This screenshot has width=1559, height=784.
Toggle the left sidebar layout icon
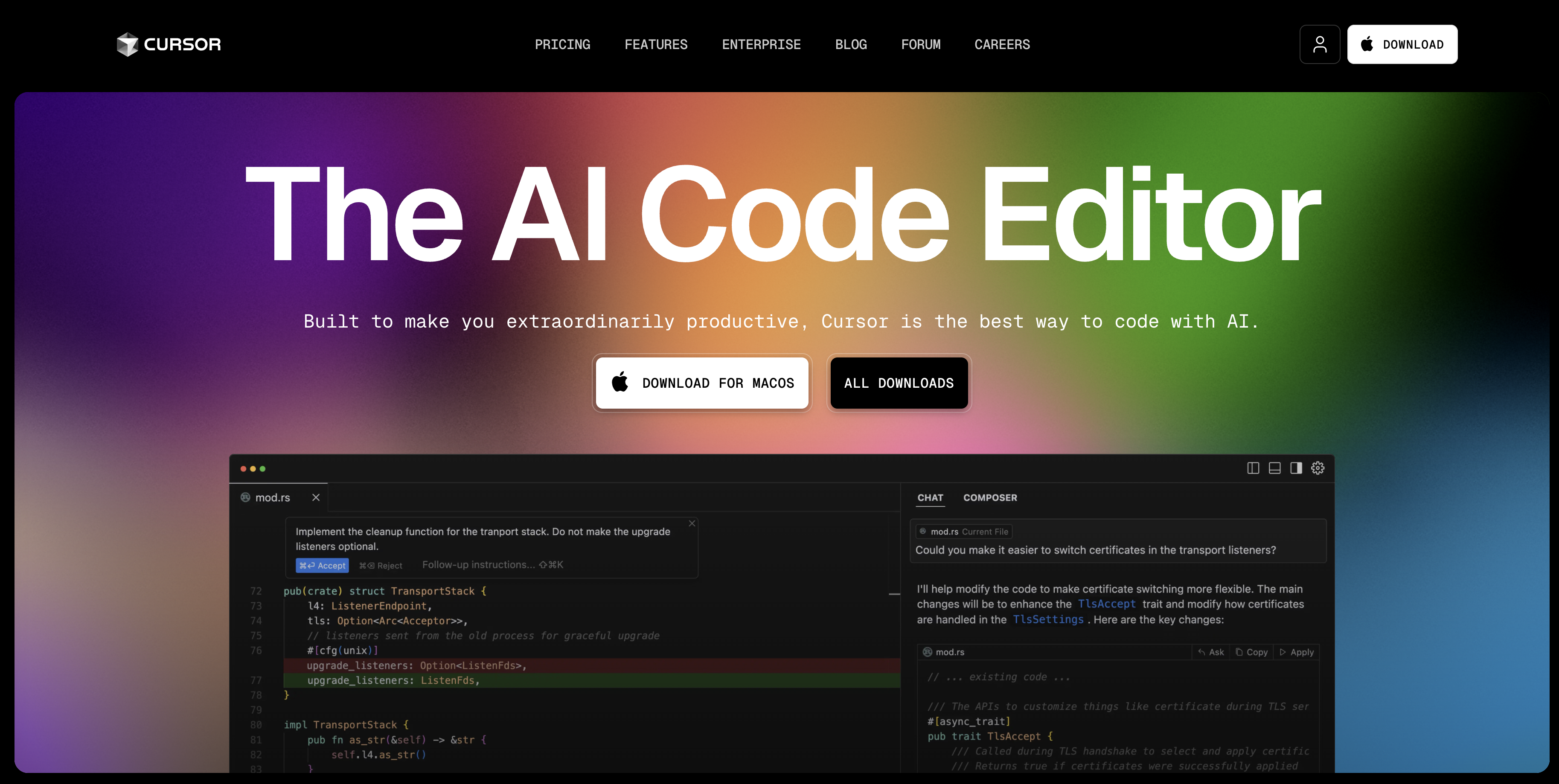pos(1253,468)
